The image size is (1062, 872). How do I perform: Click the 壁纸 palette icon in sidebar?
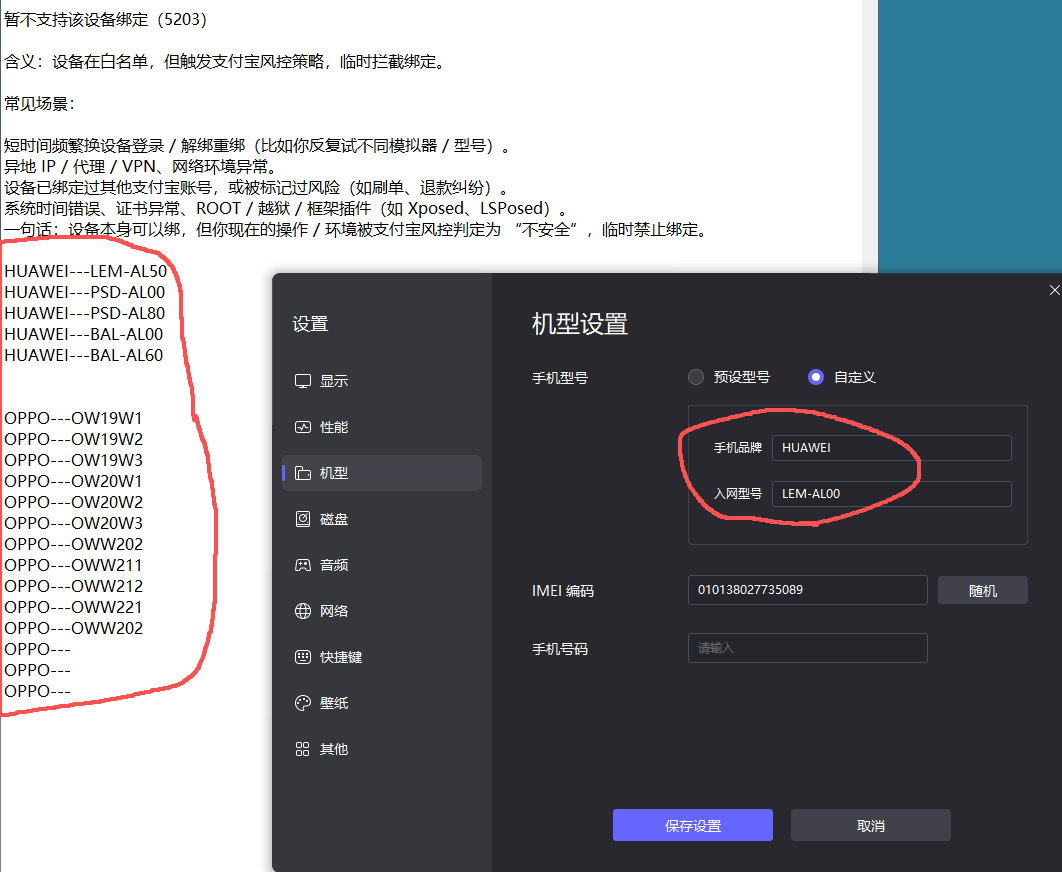pos(303,703)
